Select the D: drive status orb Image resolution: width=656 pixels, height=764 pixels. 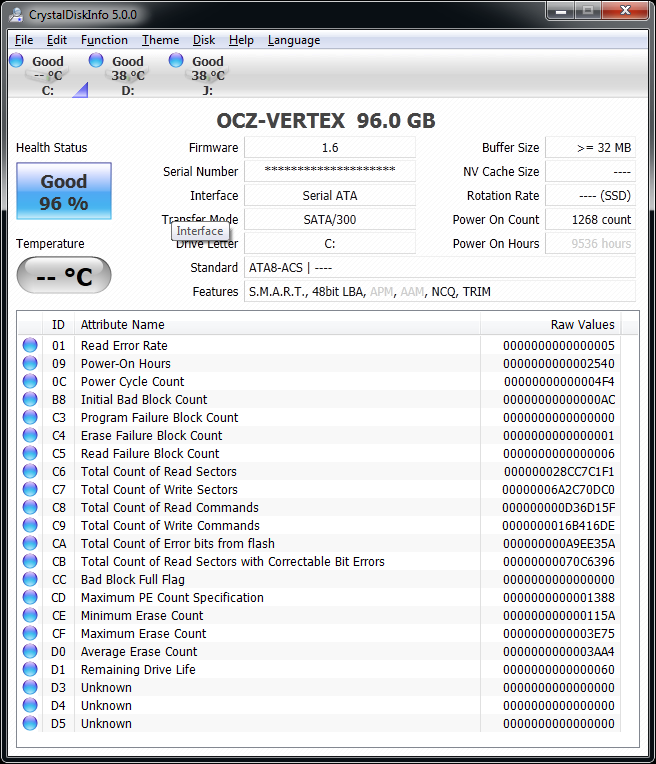point(97,62)
